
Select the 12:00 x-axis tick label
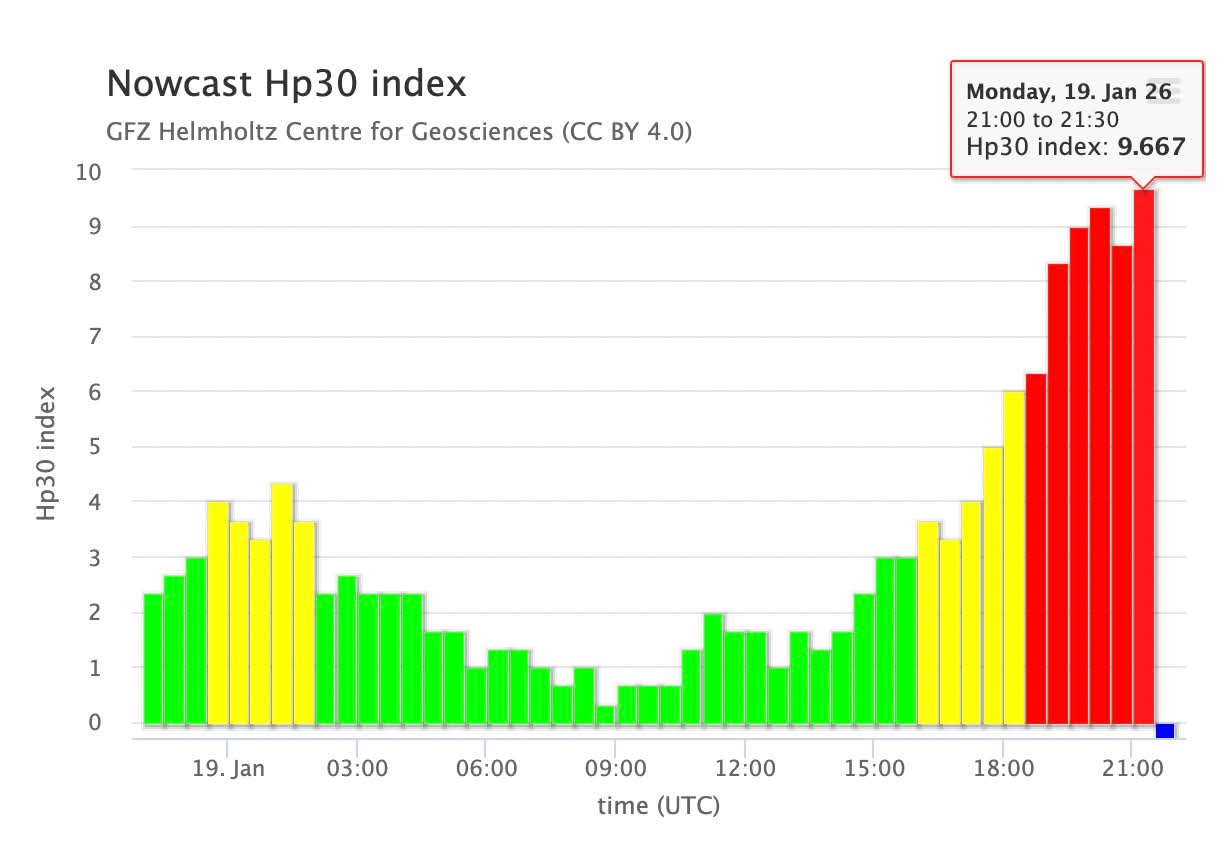click(x=745, y=771)
